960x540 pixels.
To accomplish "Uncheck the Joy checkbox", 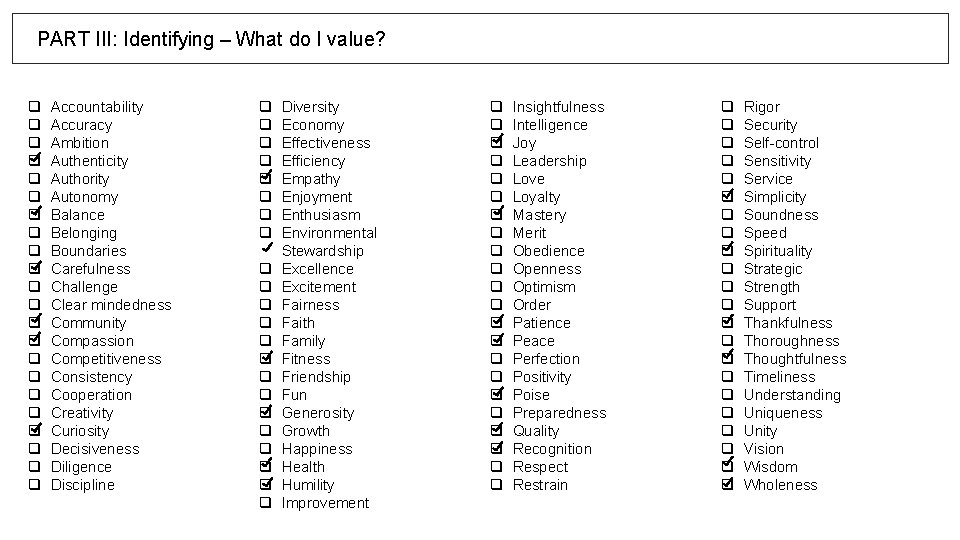I will pos(496,143).
